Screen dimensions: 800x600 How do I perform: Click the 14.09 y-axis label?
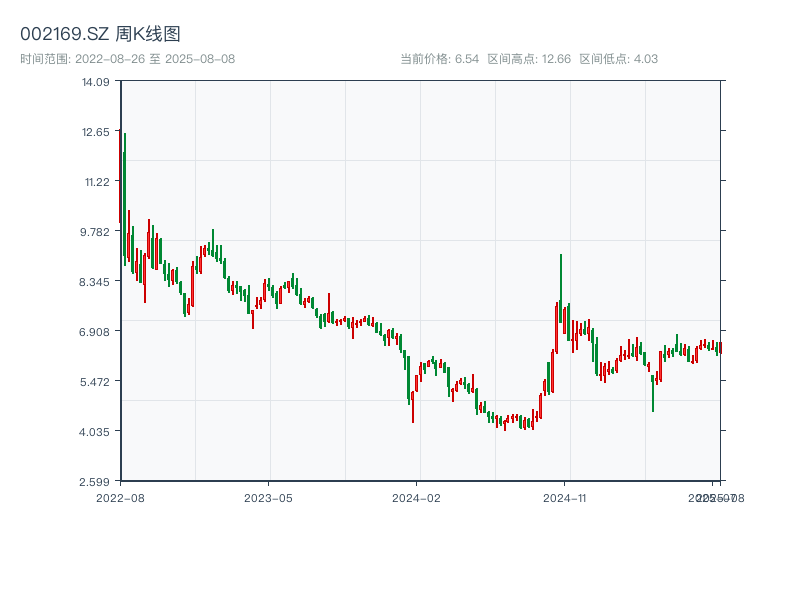tap(96, 82)
